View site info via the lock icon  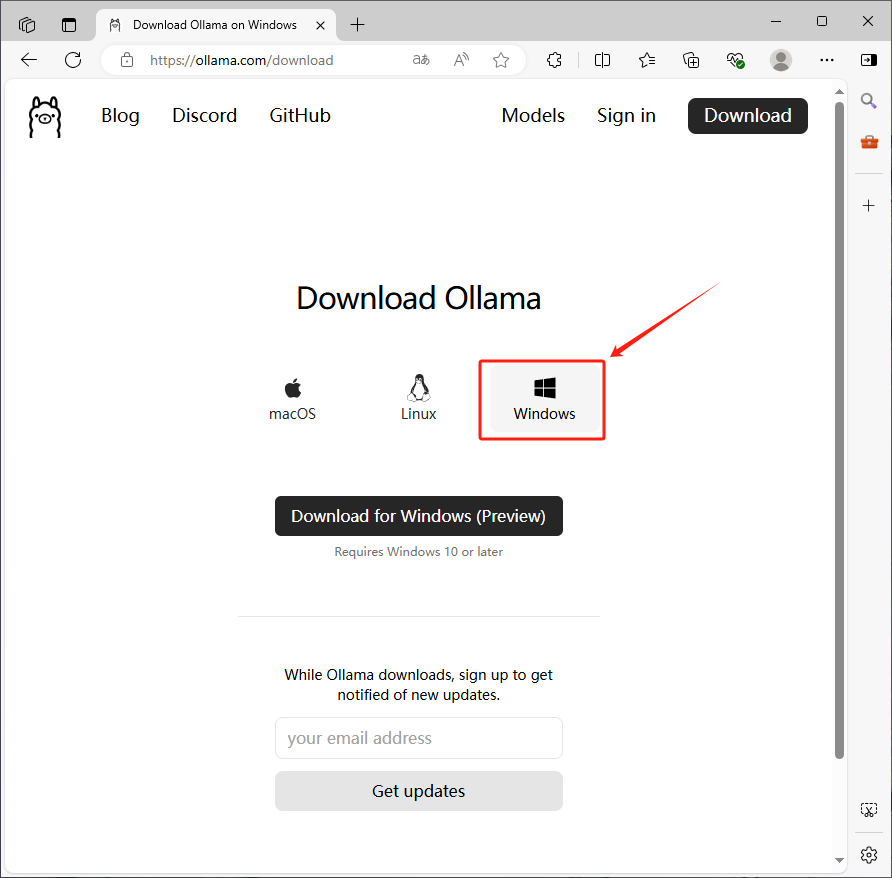[127, 60]
